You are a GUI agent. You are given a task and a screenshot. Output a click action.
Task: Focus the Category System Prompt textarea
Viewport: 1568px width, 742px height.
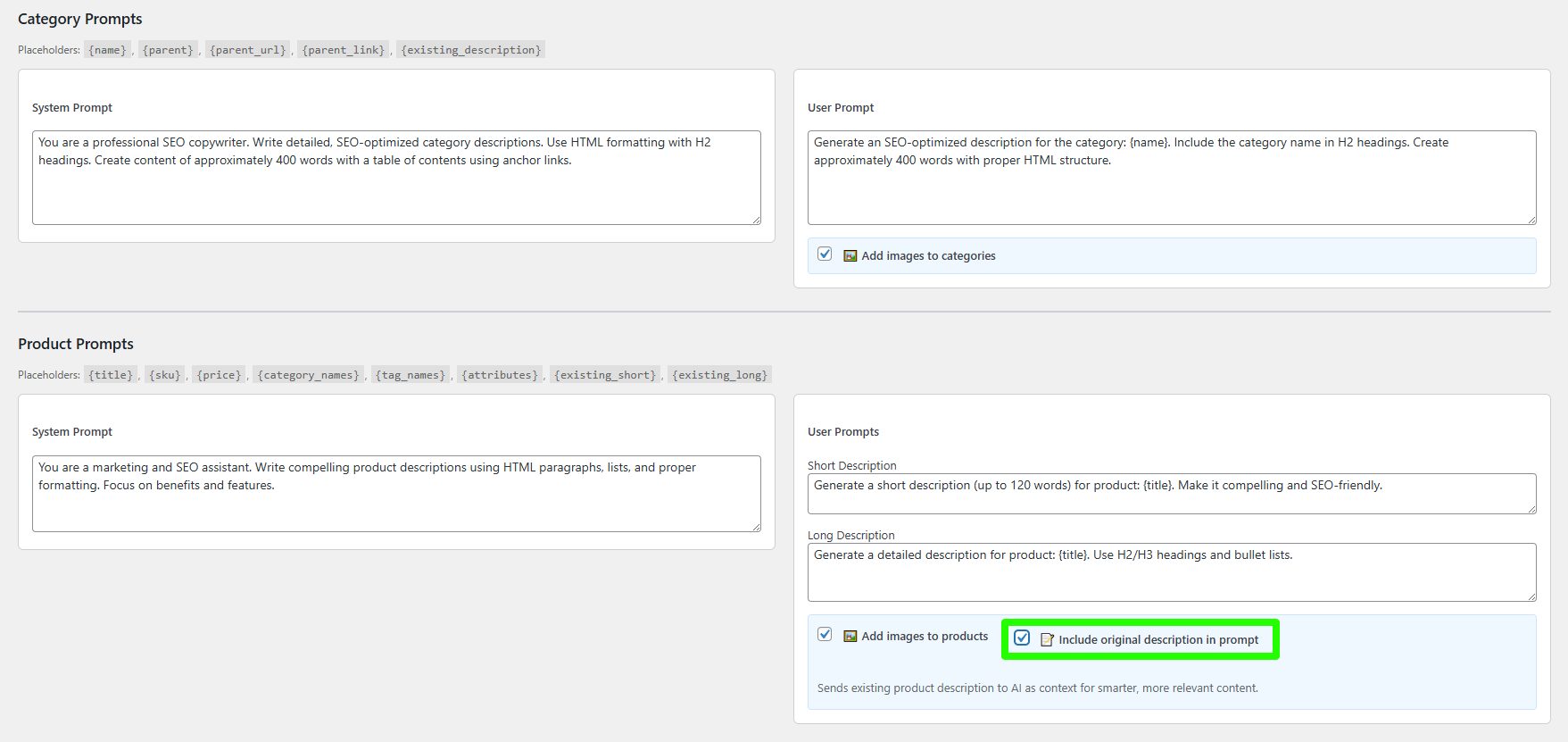coord(396,178)
